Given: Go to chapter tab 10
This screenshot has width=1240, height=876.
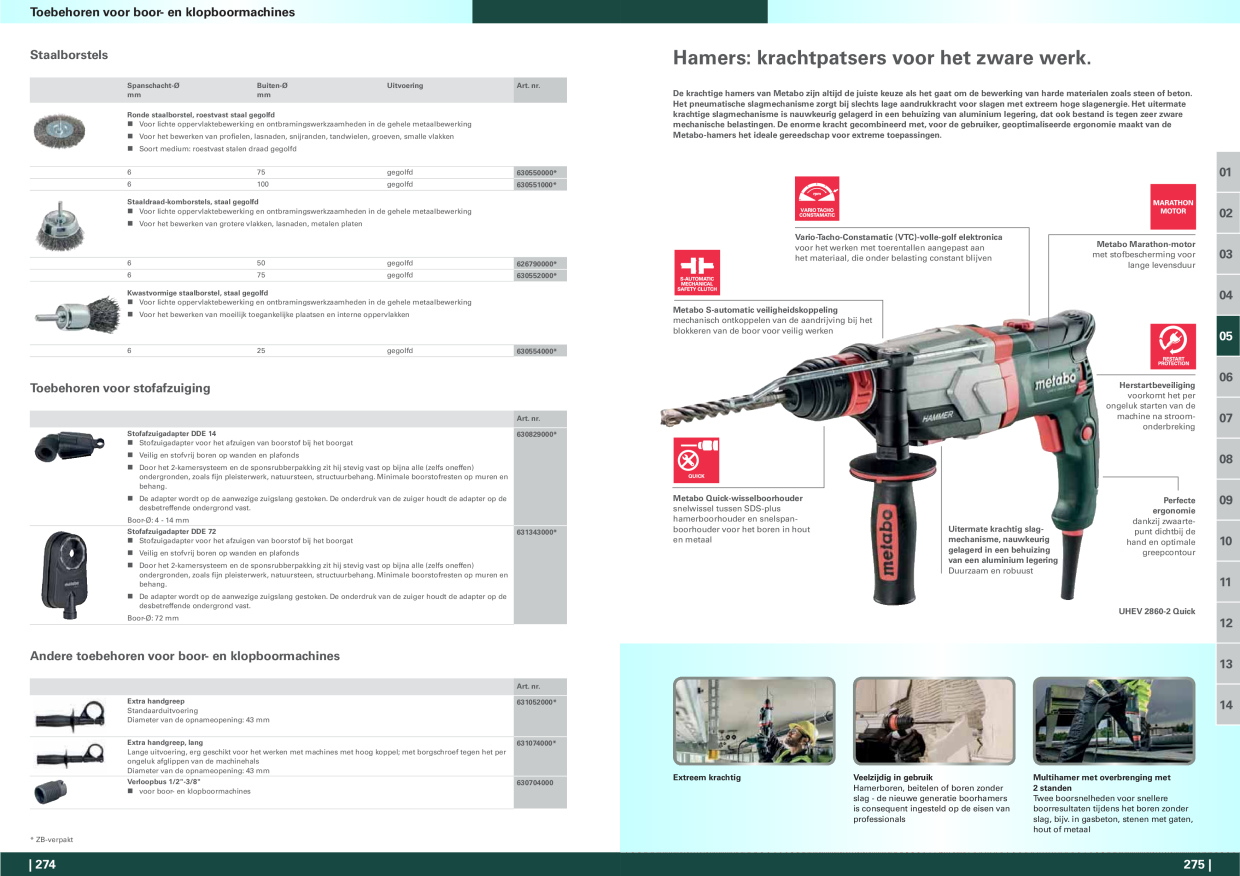Looking at the screenshot, I should tap(1226, 541).
